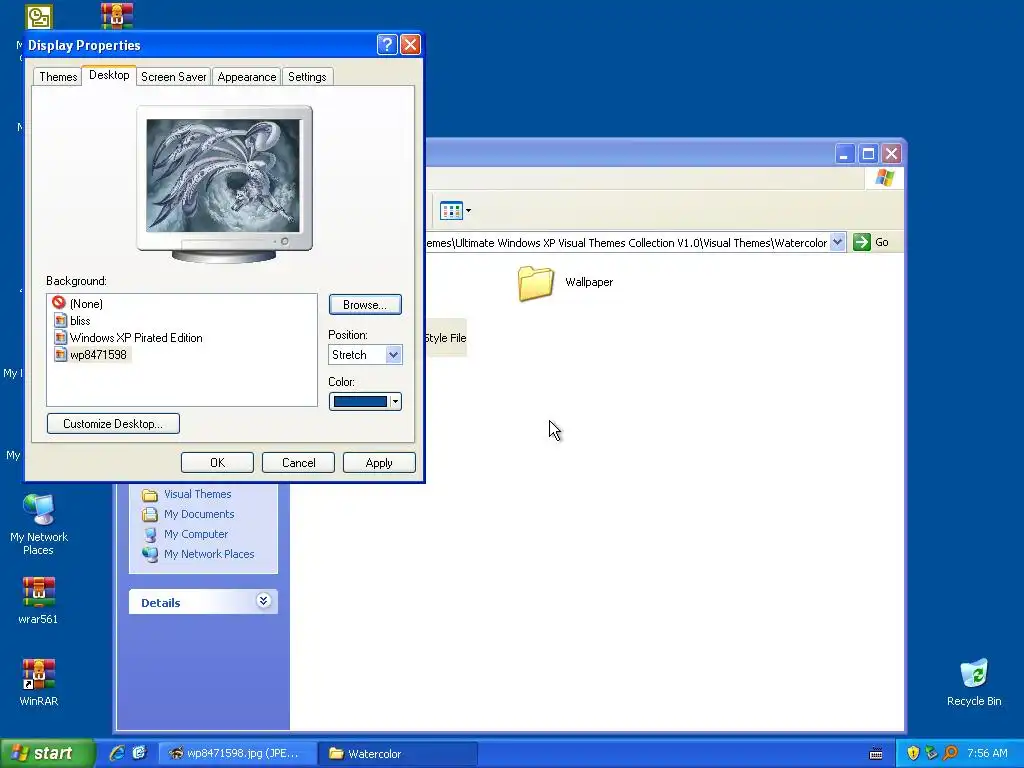Open My Computer link in side panel
1024x768 pixels.
click(196, 534)
